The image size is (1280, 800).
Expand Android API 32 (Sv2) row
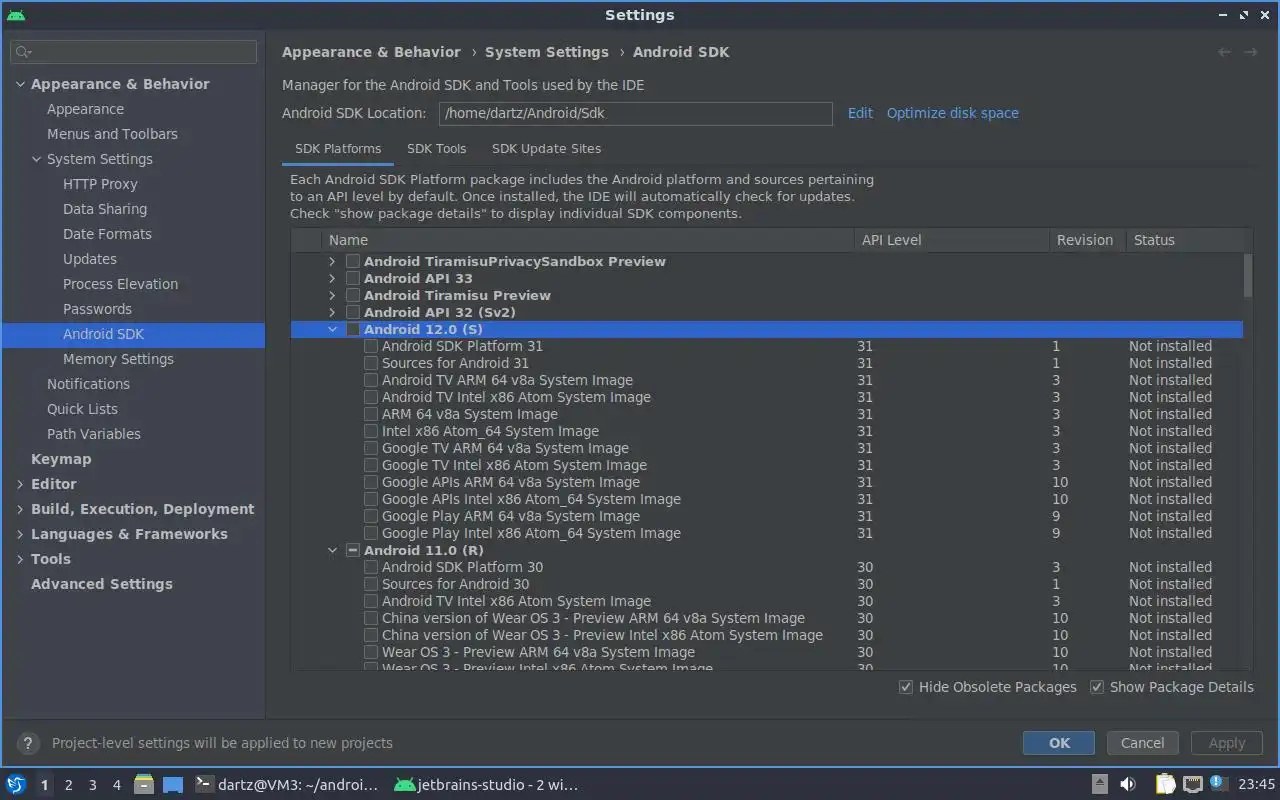tap(333, 312)
